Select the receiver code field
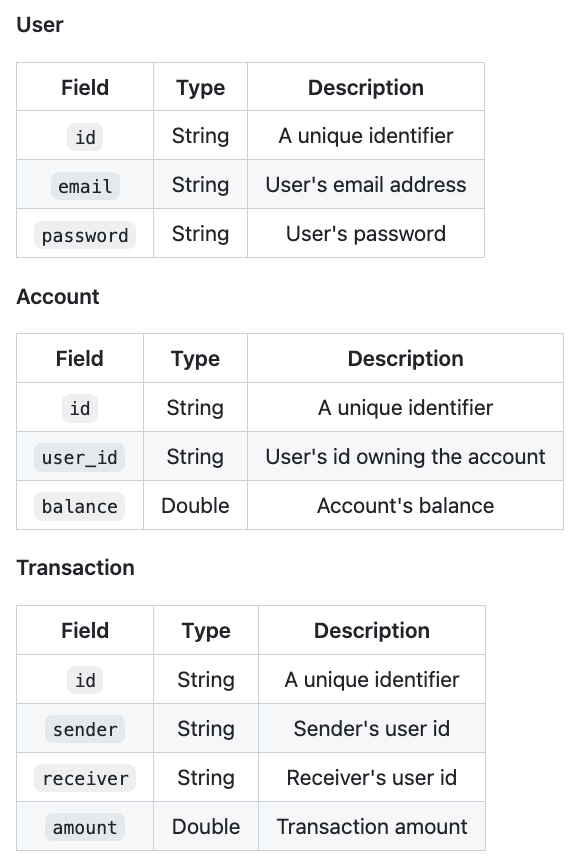This screenshot has width=582, height=866. coord(85,778)
